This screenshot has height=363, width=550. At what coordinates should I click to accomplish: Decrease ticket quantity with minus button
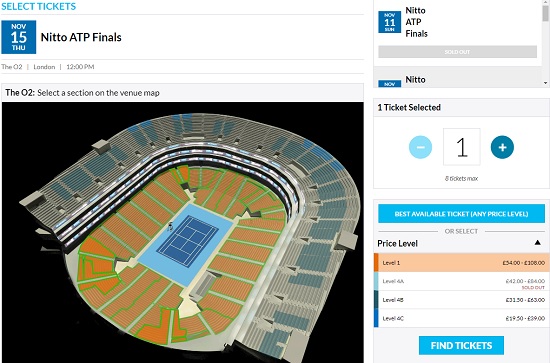(420, 147)
